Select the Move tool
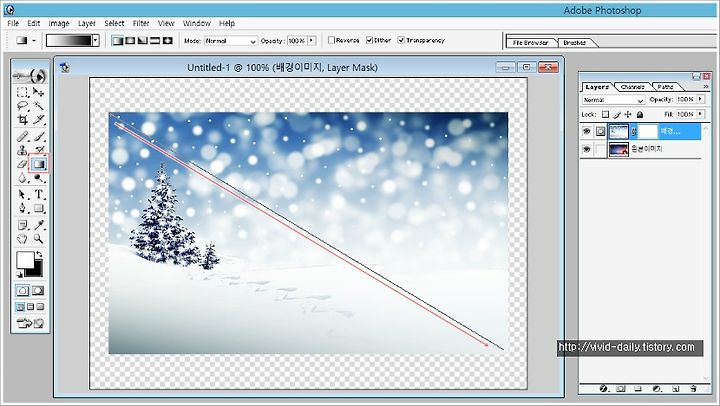720x406 pixels. 39,92
